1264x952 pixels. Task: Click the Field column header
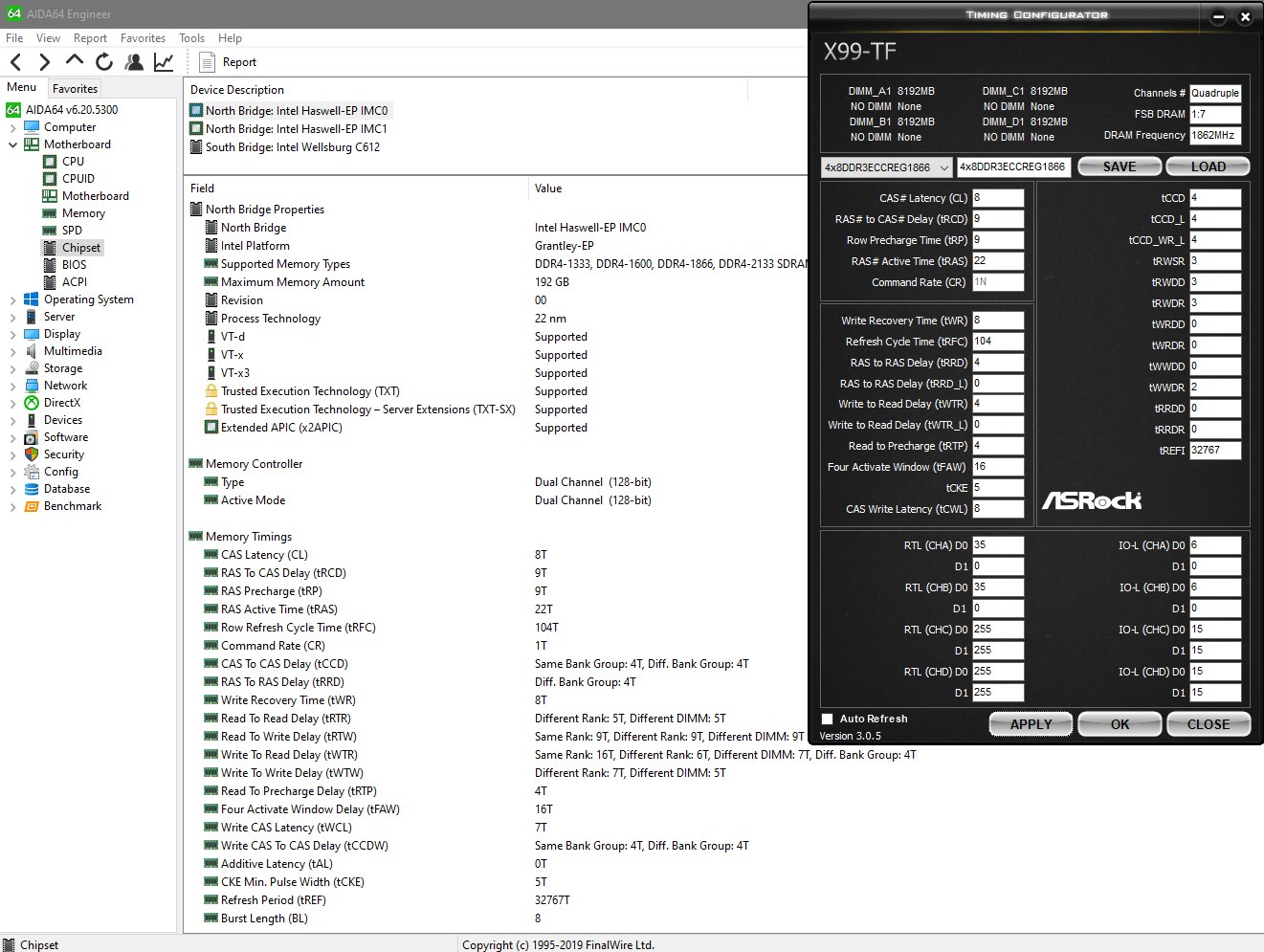tap(355, 188)
